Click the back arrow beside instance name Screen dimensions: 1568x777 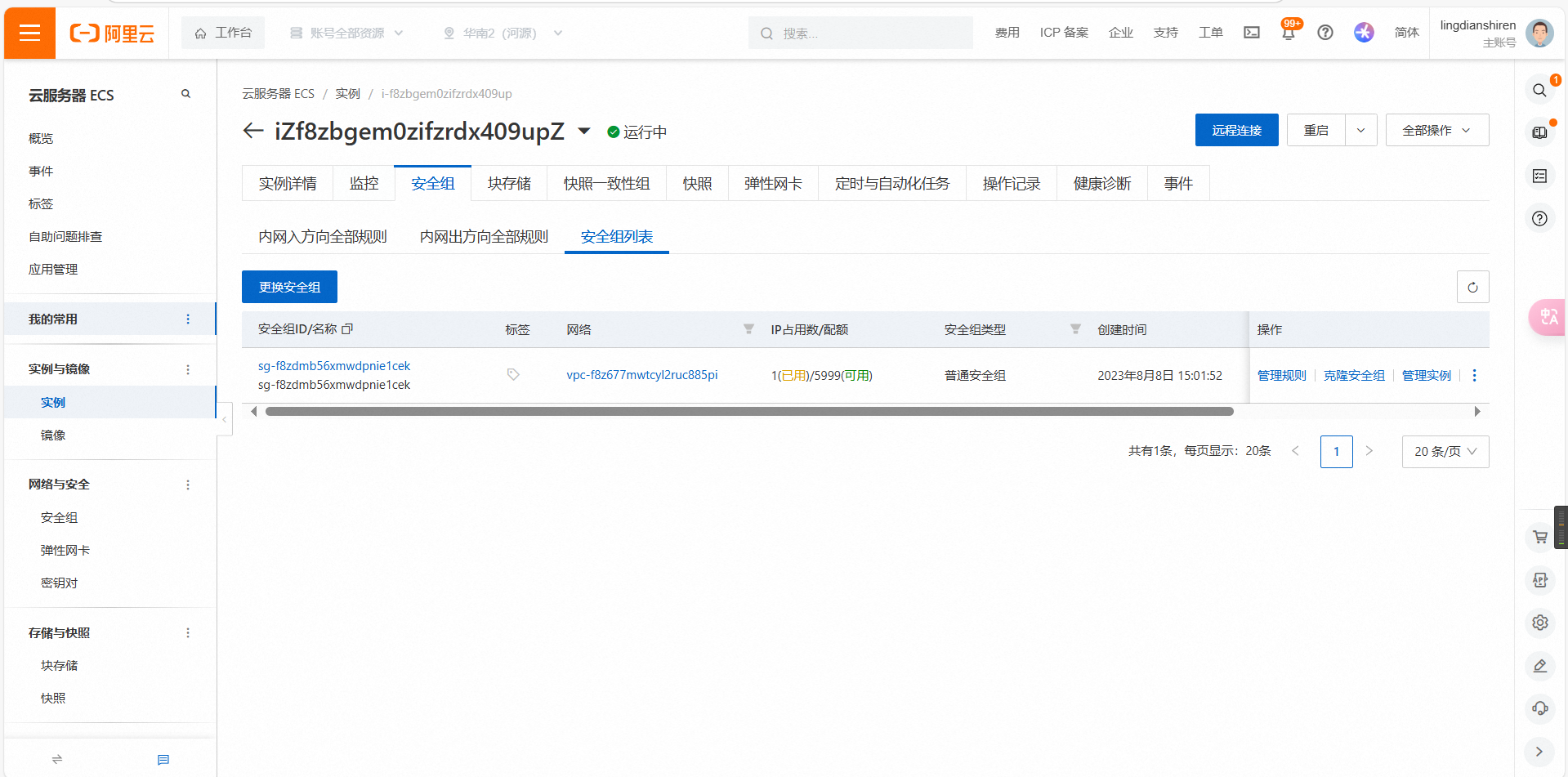pos(253,131)
